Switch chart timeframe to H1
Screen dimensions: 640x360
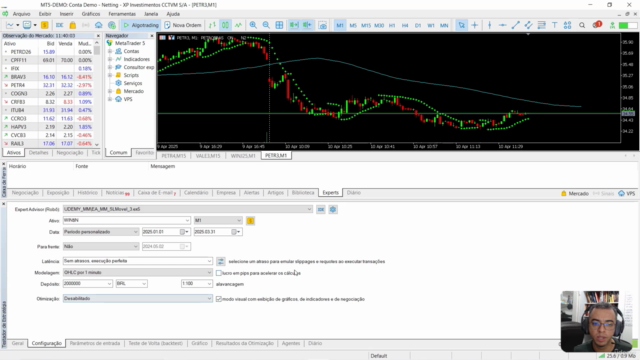click(x=392, y=25)
